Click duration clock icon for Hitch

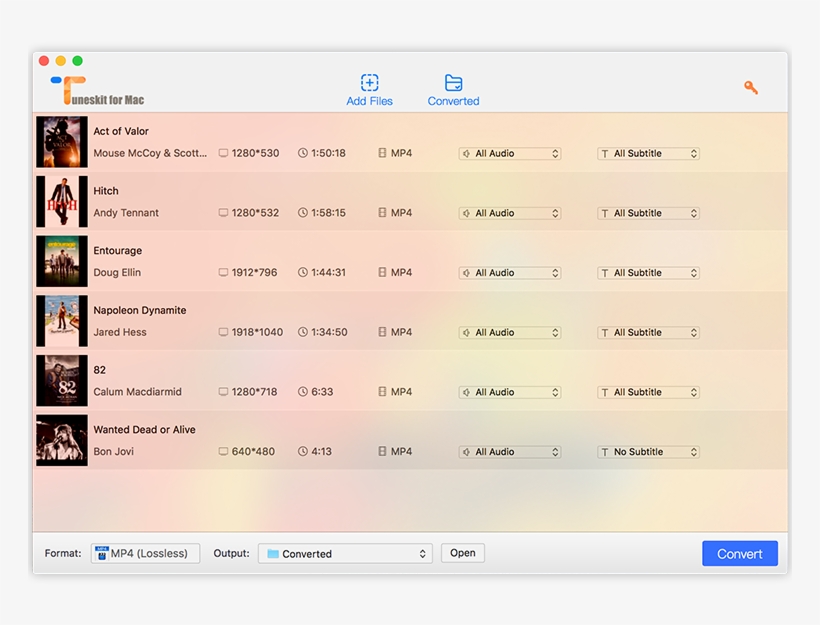[303, 213]
